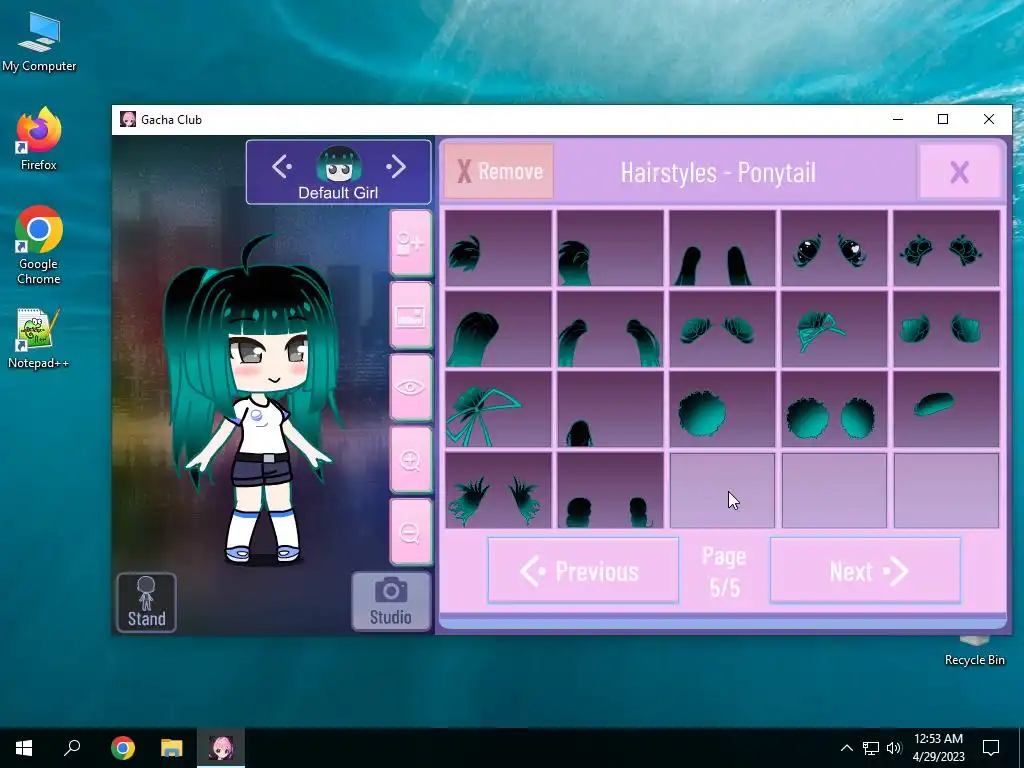Open the taskbar clock and date
This screenshot has height=768, width=1024.
[x=938, y=748]
